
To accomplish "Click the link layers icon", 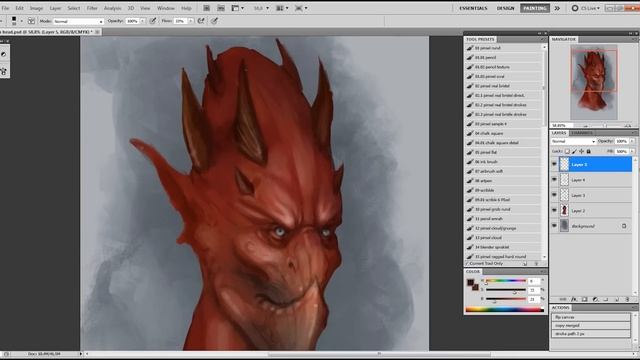I will point(563,300).
